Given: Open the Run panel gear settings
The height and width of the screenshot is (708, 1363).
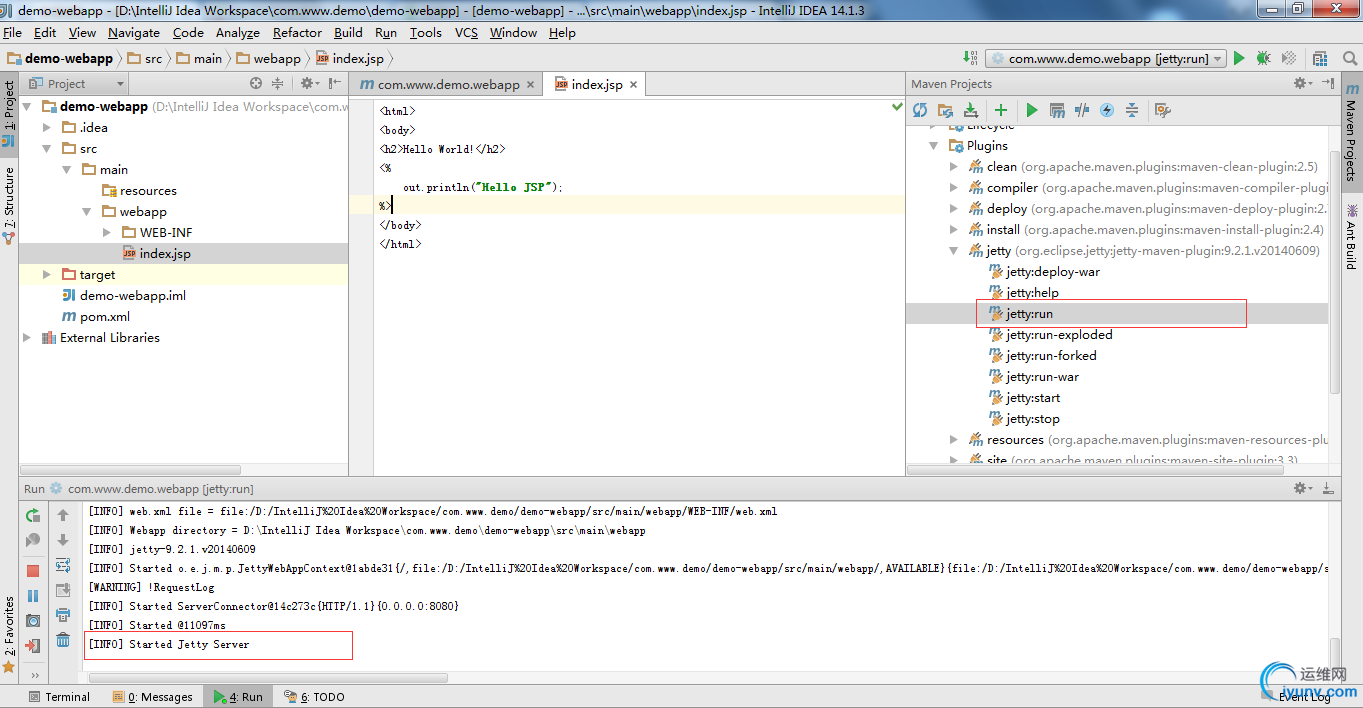Looking at the screenshot, I should point(1301,488).
